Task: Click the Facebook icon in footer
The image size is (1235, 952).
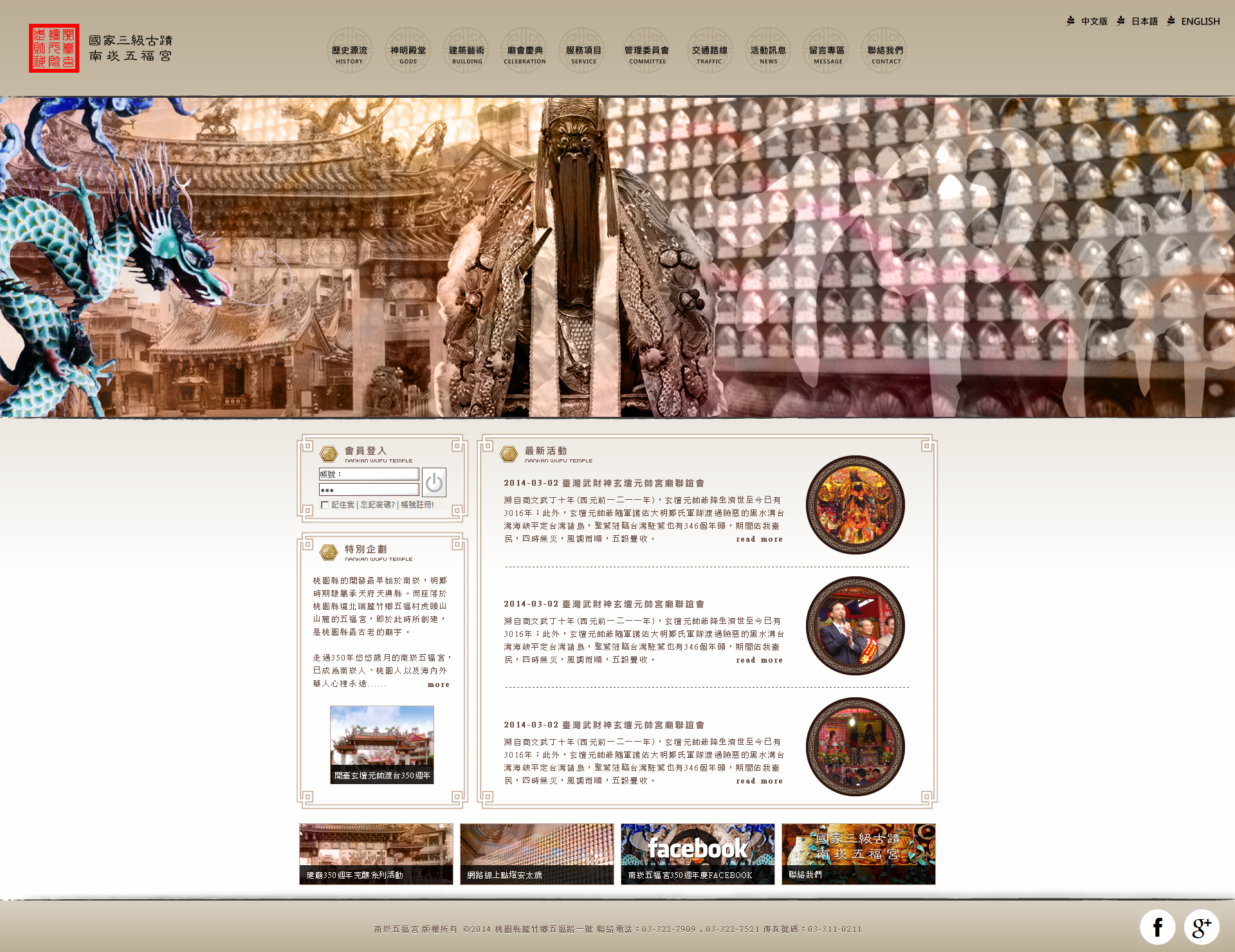Action: pyautogui.click(x=1157, y=927)
